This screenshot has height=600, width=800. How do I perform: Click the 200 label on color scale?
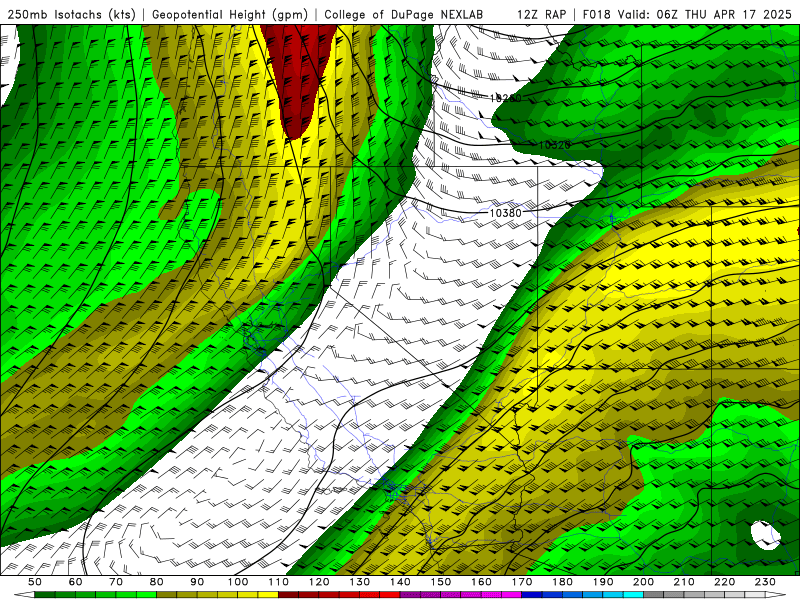click(x=644, y=582)
